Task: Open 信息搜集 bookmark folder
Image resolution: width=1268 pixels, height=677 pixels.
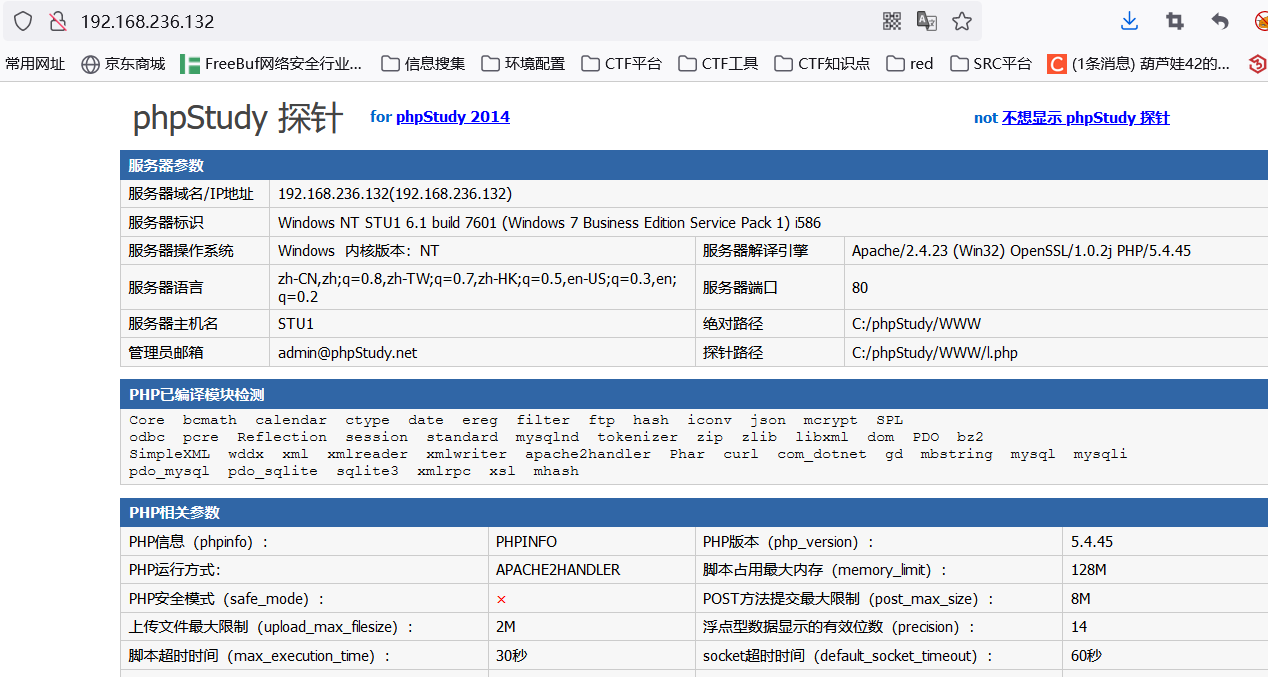Action: pos(424,64)
